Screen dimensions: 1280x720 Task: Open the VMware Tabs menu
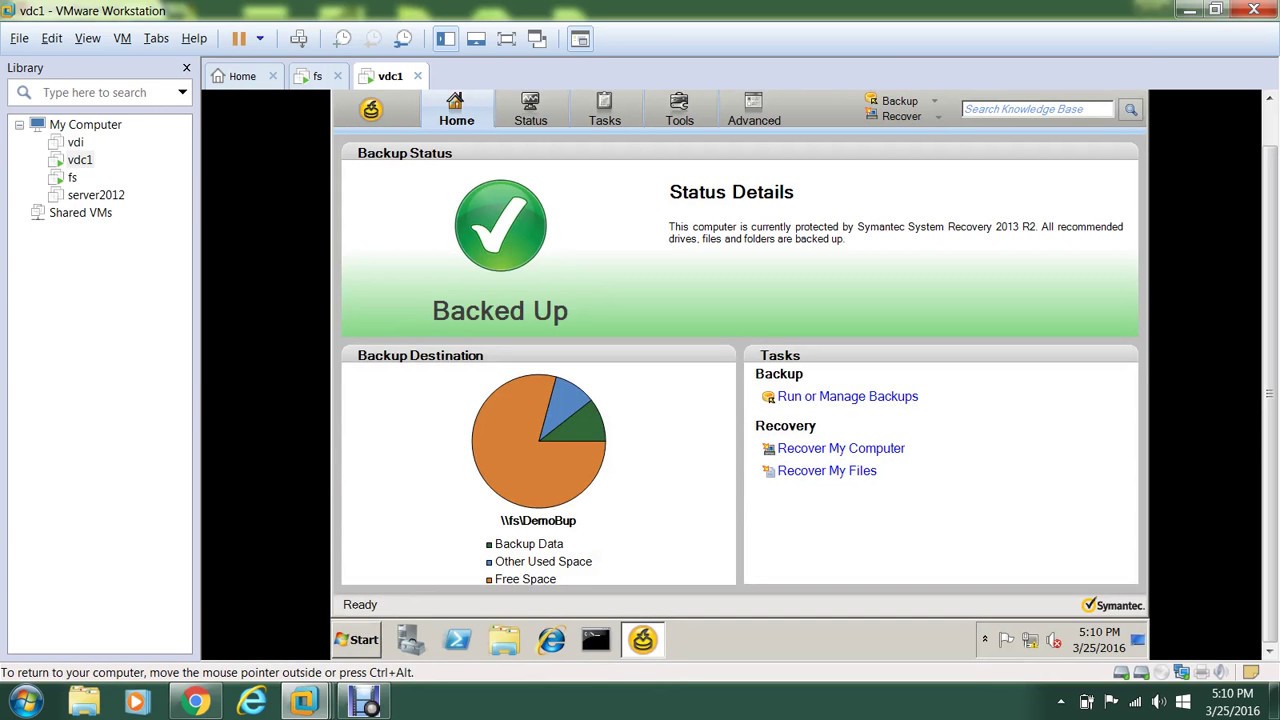(156, 38)
